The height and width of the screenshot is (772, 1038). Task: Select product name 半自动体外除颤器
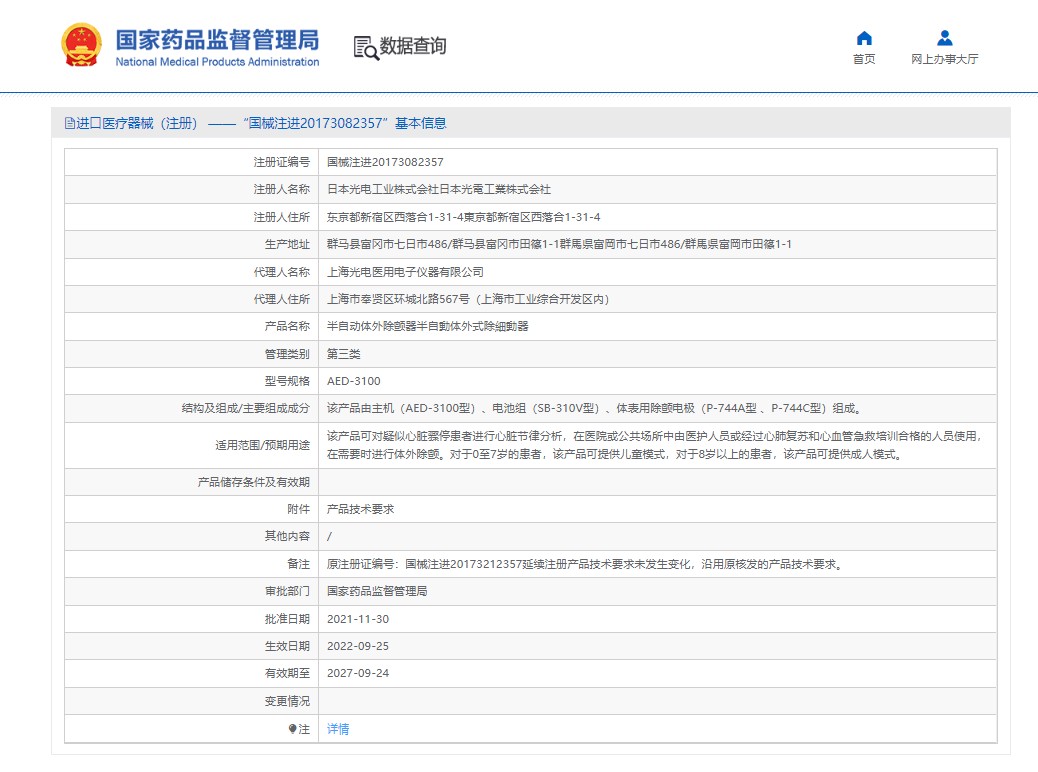[372, 326]
